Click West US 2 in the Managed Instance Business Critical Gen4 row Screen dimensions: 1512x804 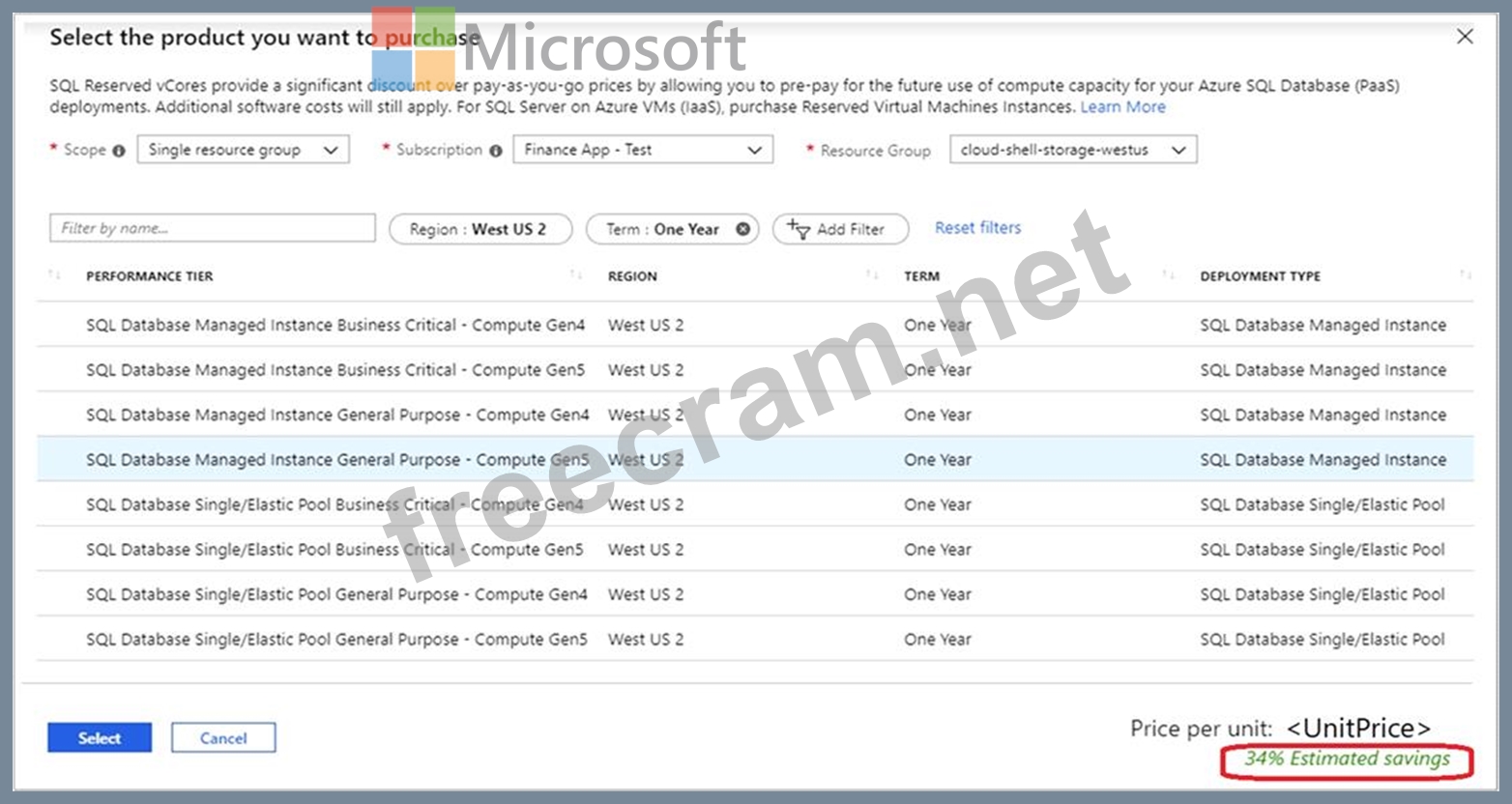(646, 326)
